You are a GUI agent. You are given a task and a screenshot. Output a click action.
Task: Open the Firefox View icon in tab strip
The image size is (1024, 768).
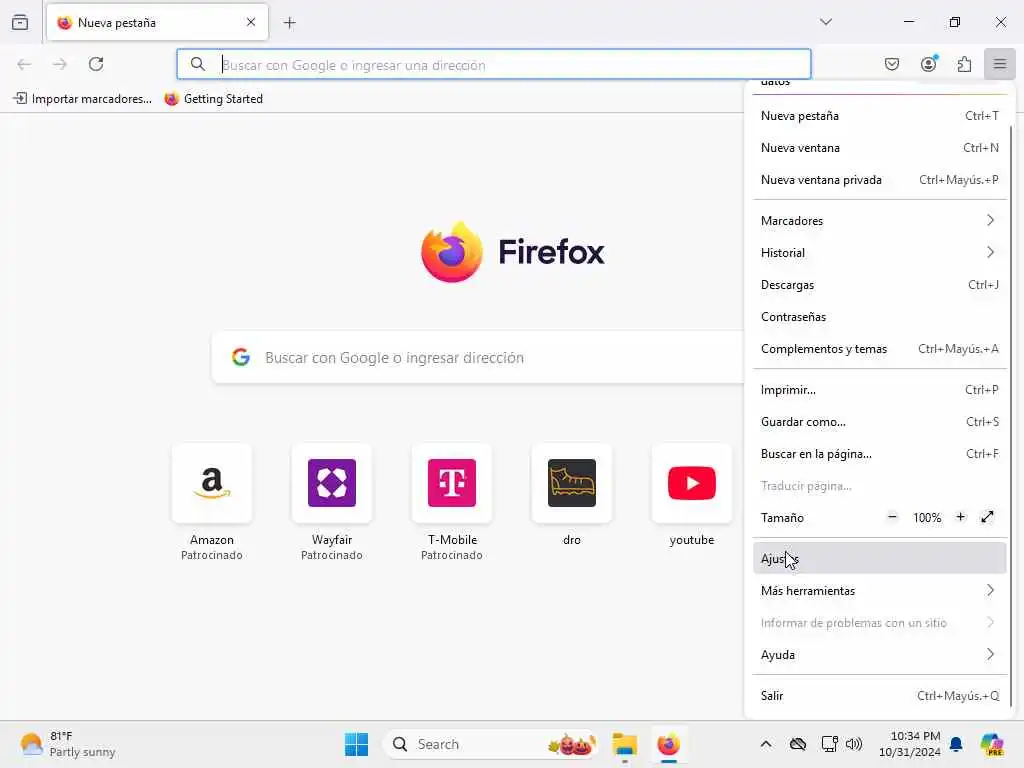[20, 22]
